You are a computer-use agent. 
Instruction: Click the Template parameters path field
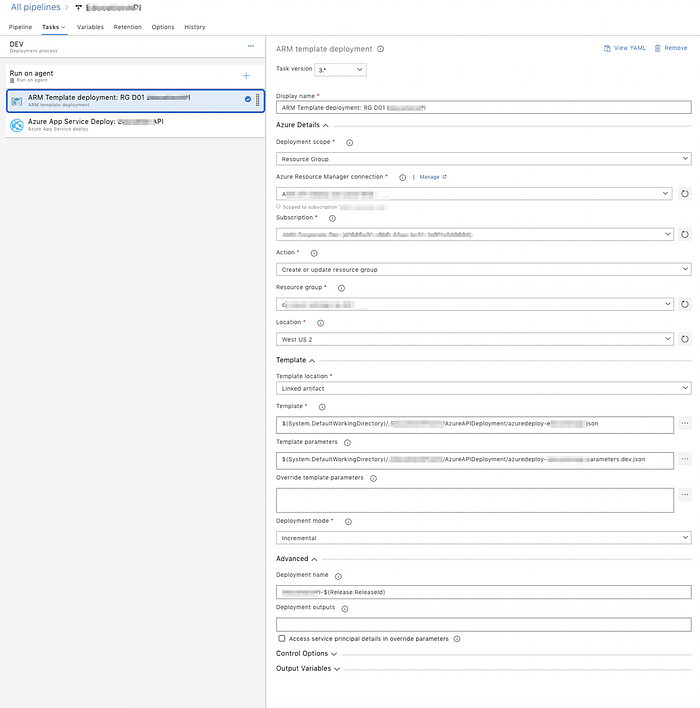point(474,461)
